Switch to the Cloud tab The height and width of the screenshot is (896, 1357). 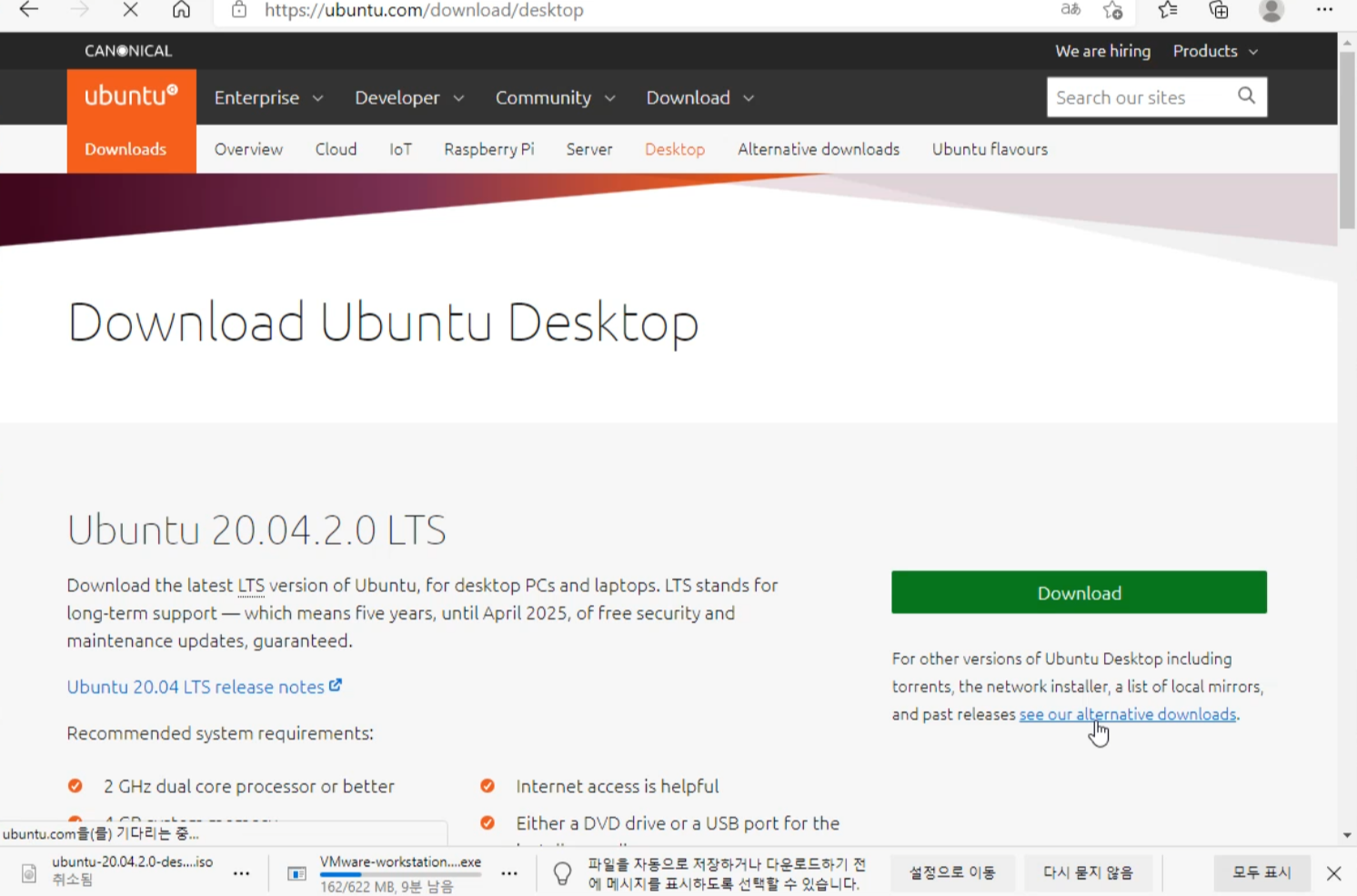click(x=336, y=149)
